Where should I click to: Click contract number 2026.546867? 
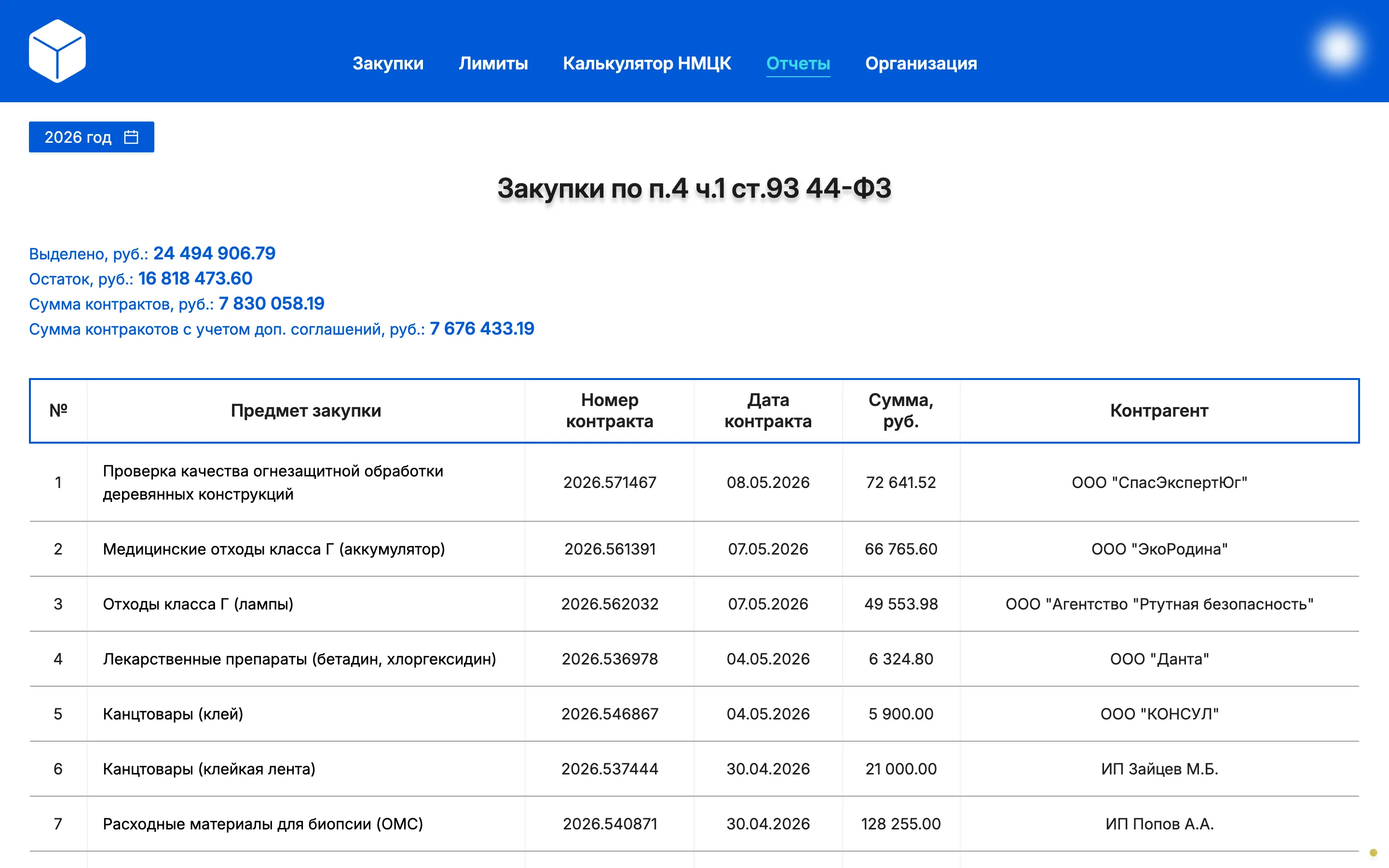pyautogui.click(x=610, y=714)
